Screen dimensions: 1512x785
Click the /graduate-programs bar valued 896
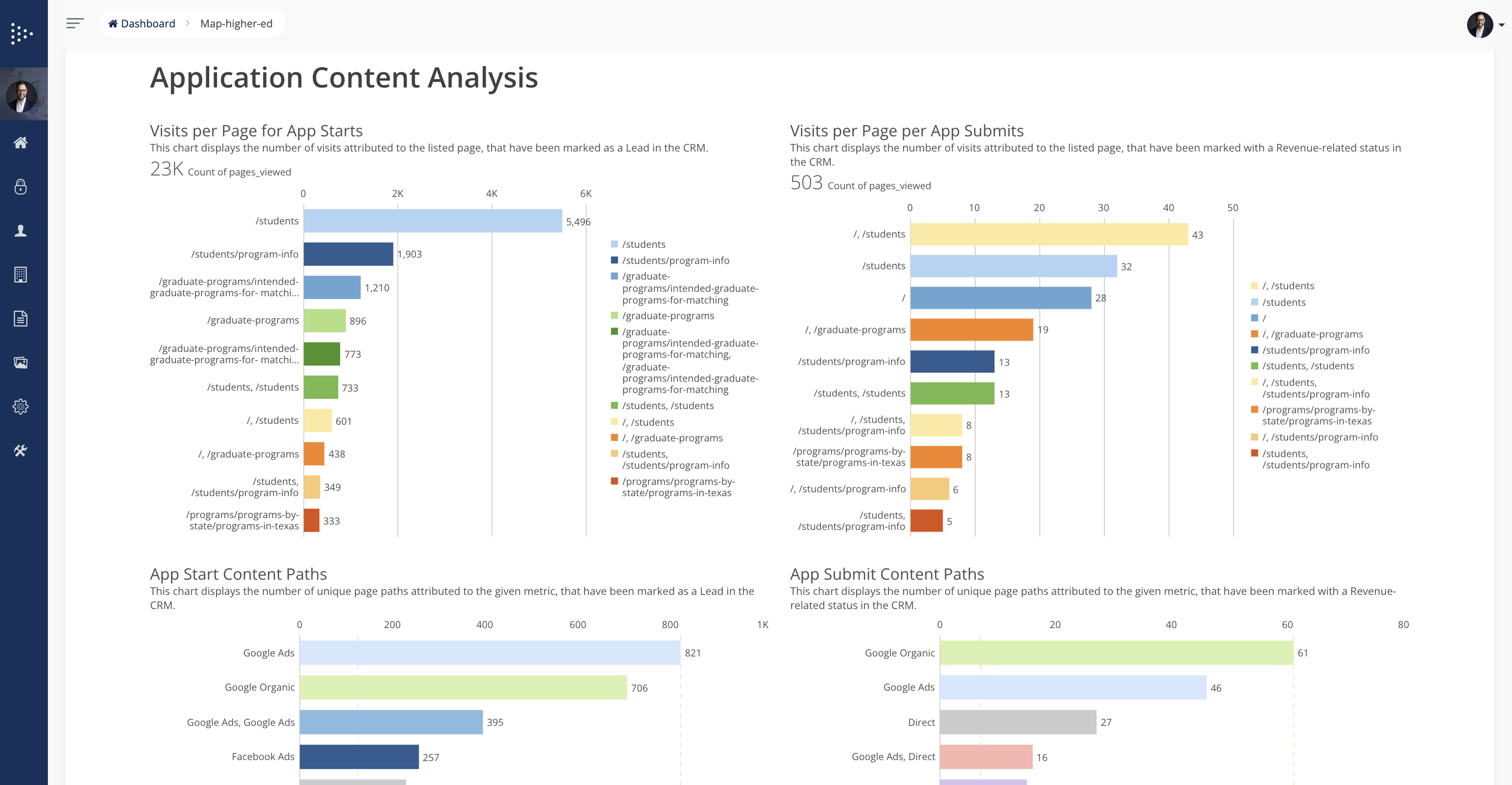324,321
